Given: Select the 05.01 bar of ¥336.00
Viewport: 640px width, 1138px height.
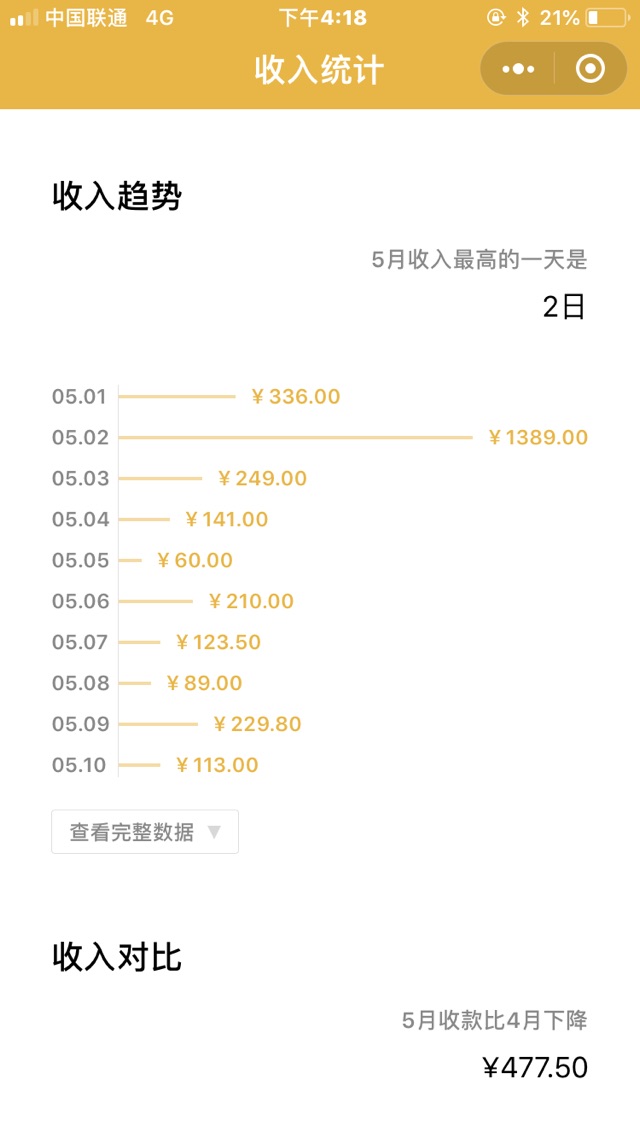Looking at the screenshot, I should click(x=177, y=397).
